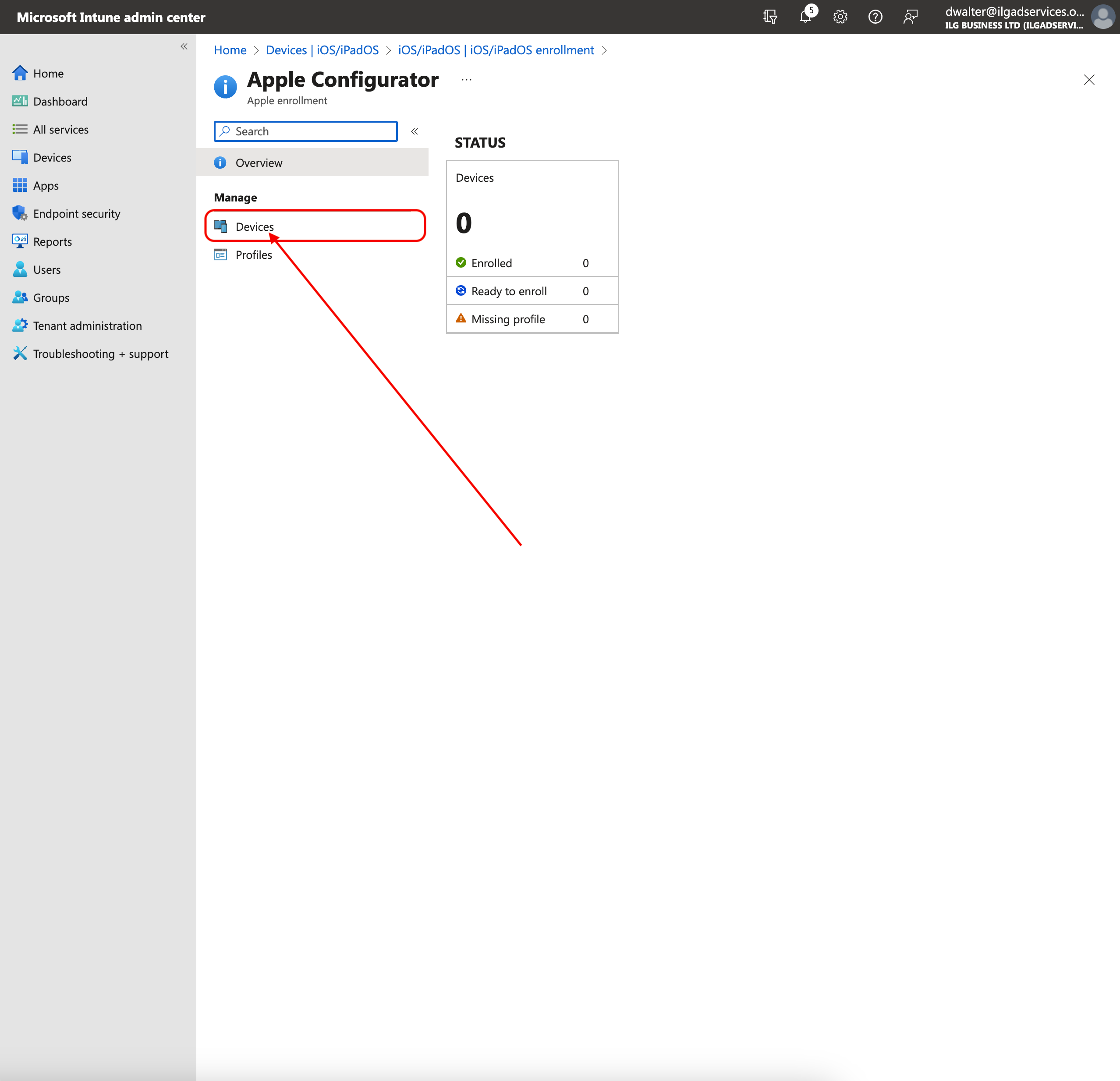Open Troubleshooting + support in sidebar
This screenshot has width=1120, height=1081.
[x=101, y=353]
